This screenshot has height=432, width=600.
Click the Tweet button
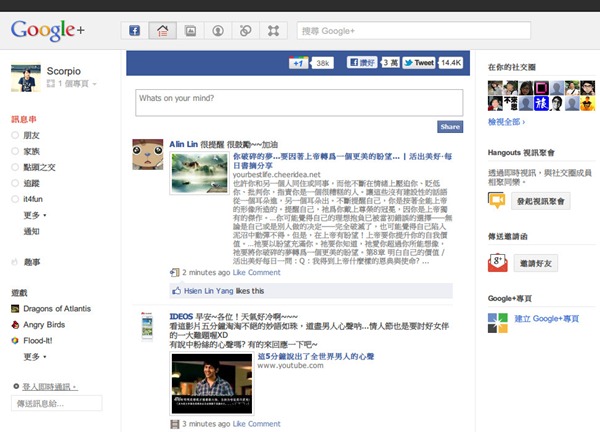click(419, 63)
